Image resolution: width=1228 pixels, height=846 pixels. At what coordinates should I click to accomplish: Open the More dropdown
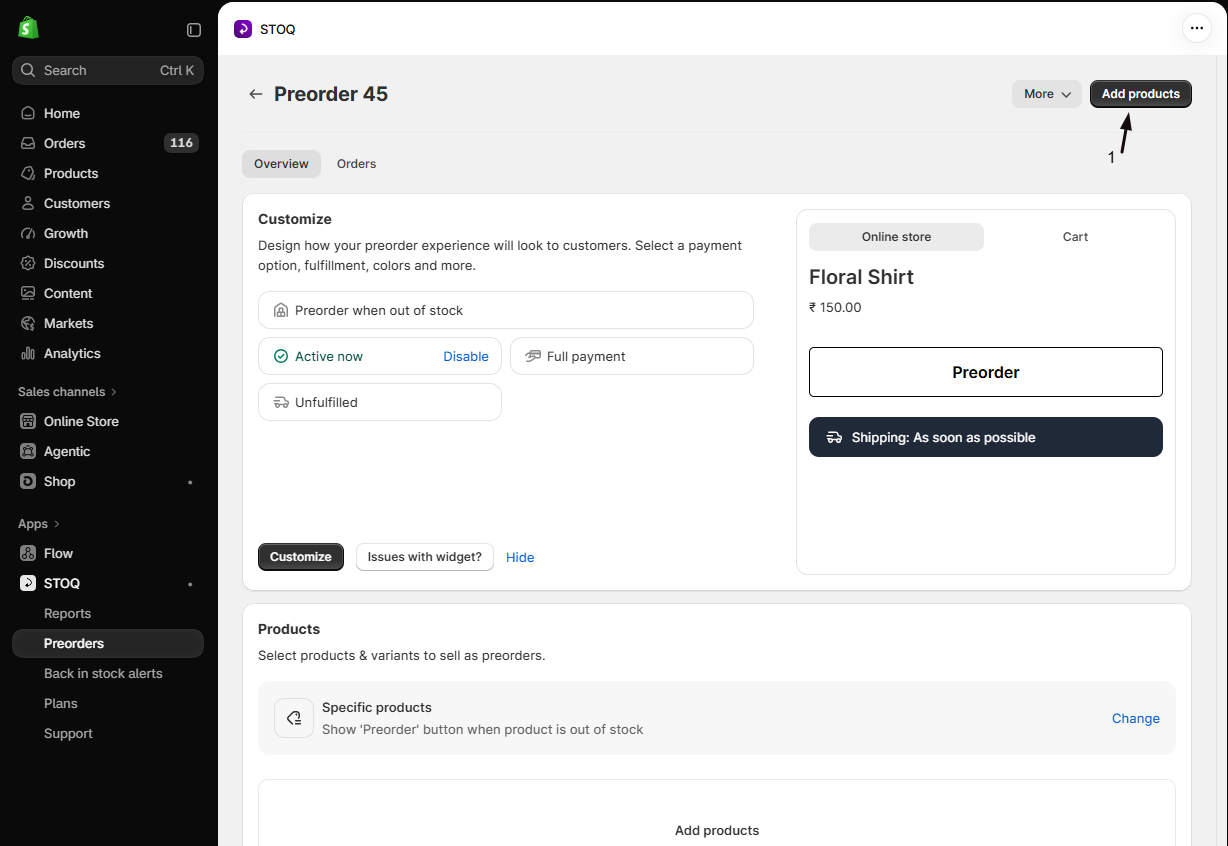tap(1047, 94)
